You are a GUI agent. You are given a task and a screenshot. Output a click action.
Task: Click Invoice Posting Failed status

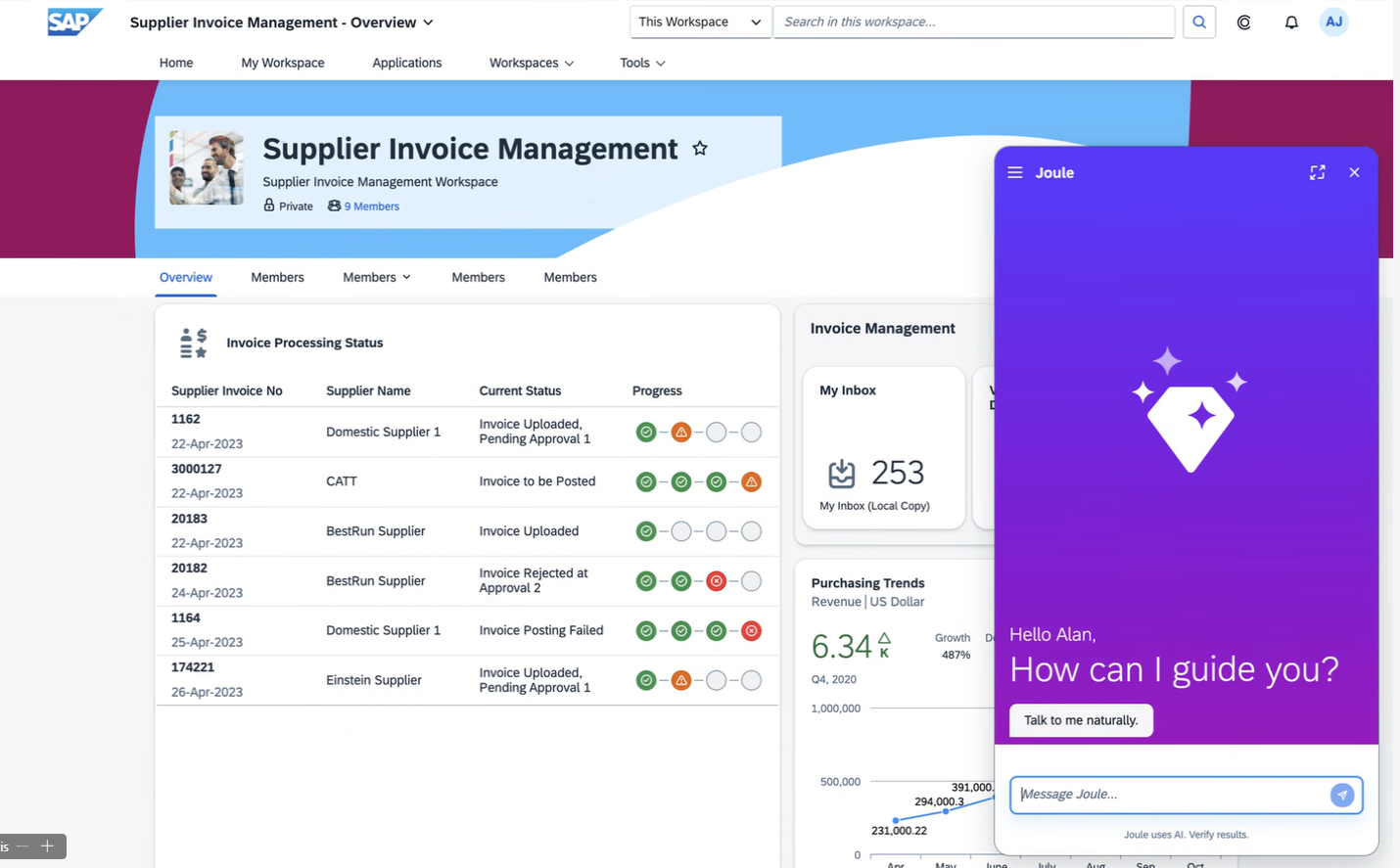pos(541,630)
